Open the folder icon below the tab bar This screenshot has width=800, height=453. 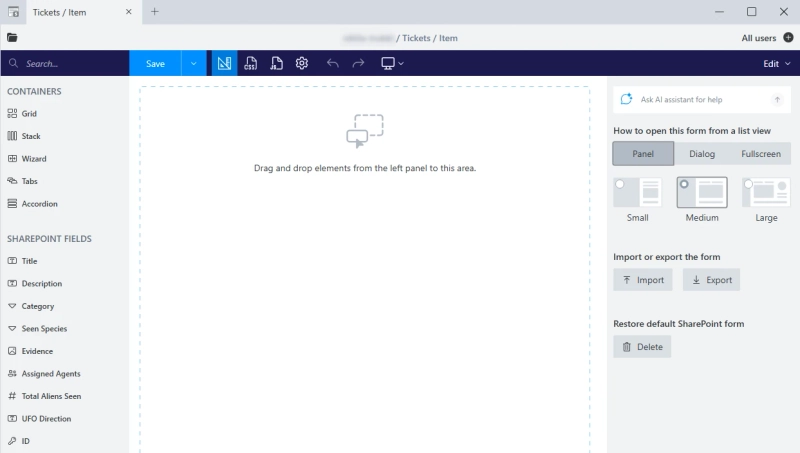[x=12, y=38]
